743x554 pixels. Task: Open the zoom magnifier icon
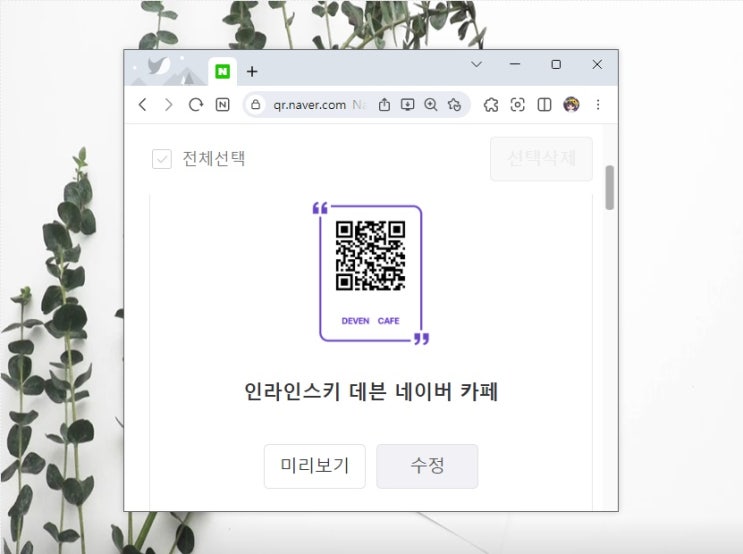(431, 104)
